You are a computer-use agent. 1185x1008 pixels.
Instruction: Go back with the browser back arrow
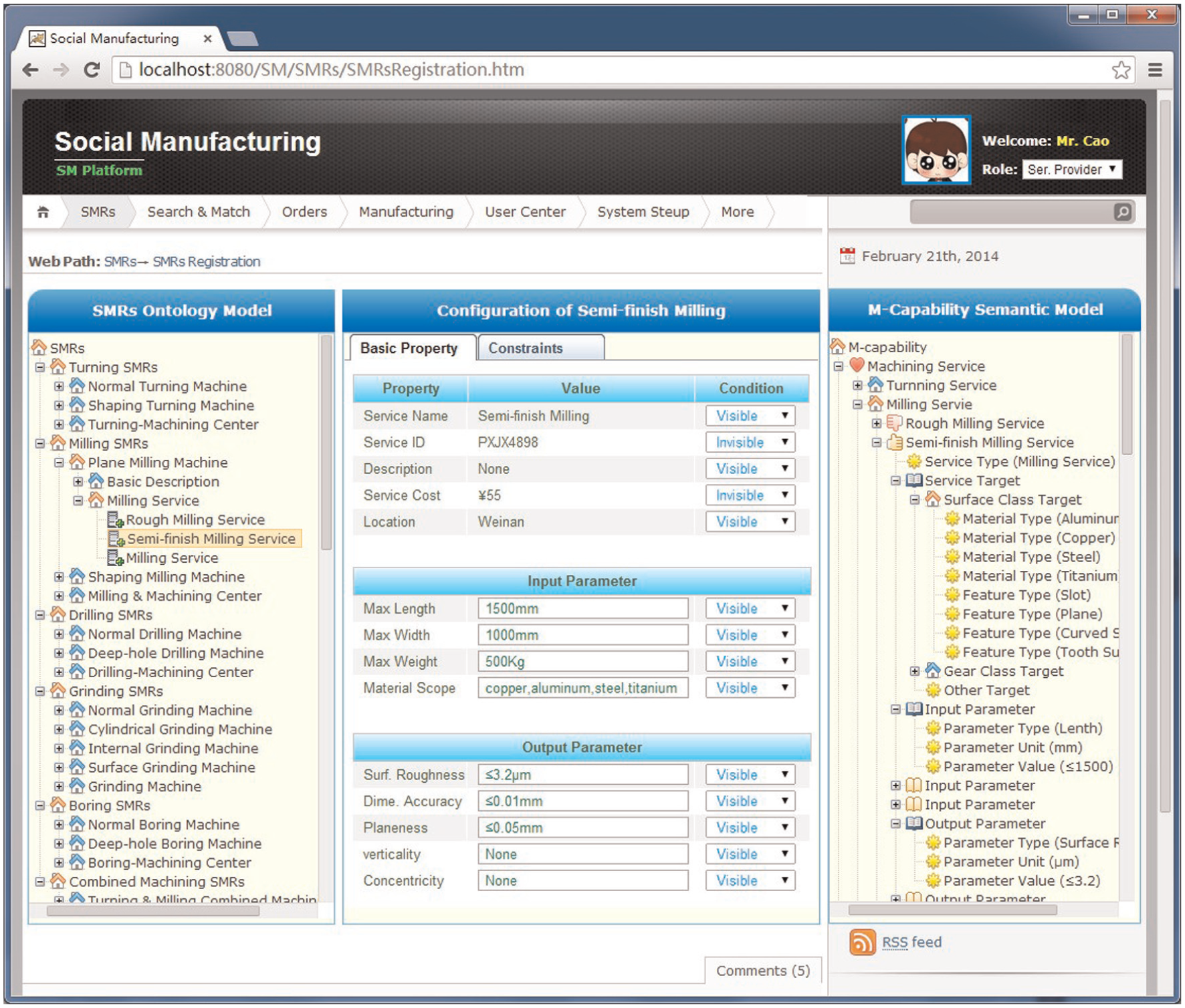31,70
